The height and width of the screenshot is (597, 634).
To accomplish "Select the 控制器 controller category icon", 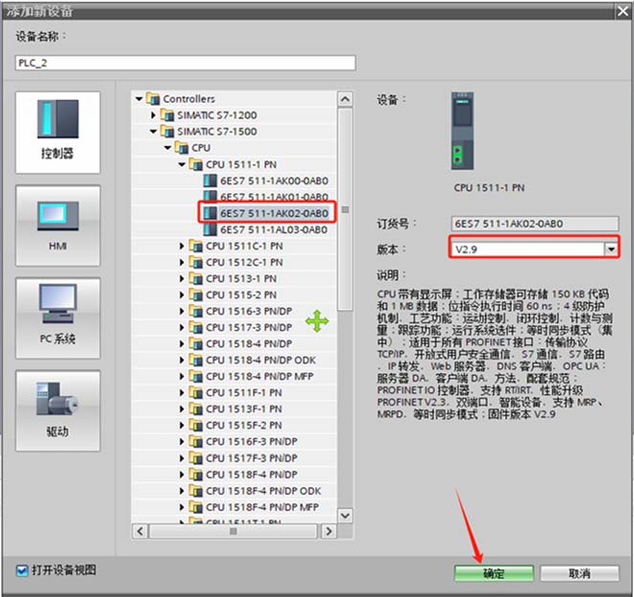I will 57,132.
